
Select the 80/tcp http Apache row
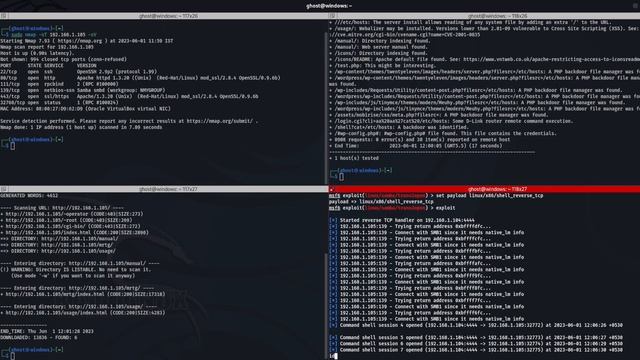pyautogui.click(x=140, y=78)
